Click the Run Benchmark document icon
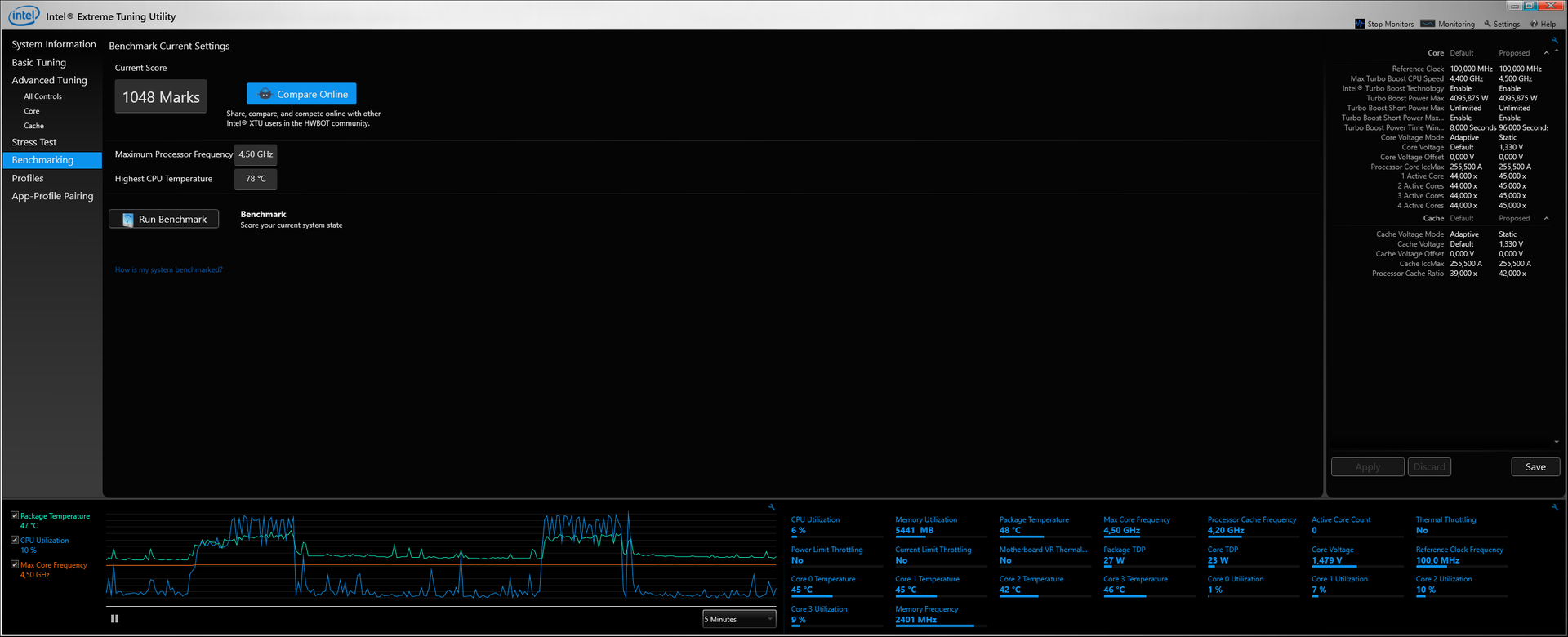 tap(127, 220)
